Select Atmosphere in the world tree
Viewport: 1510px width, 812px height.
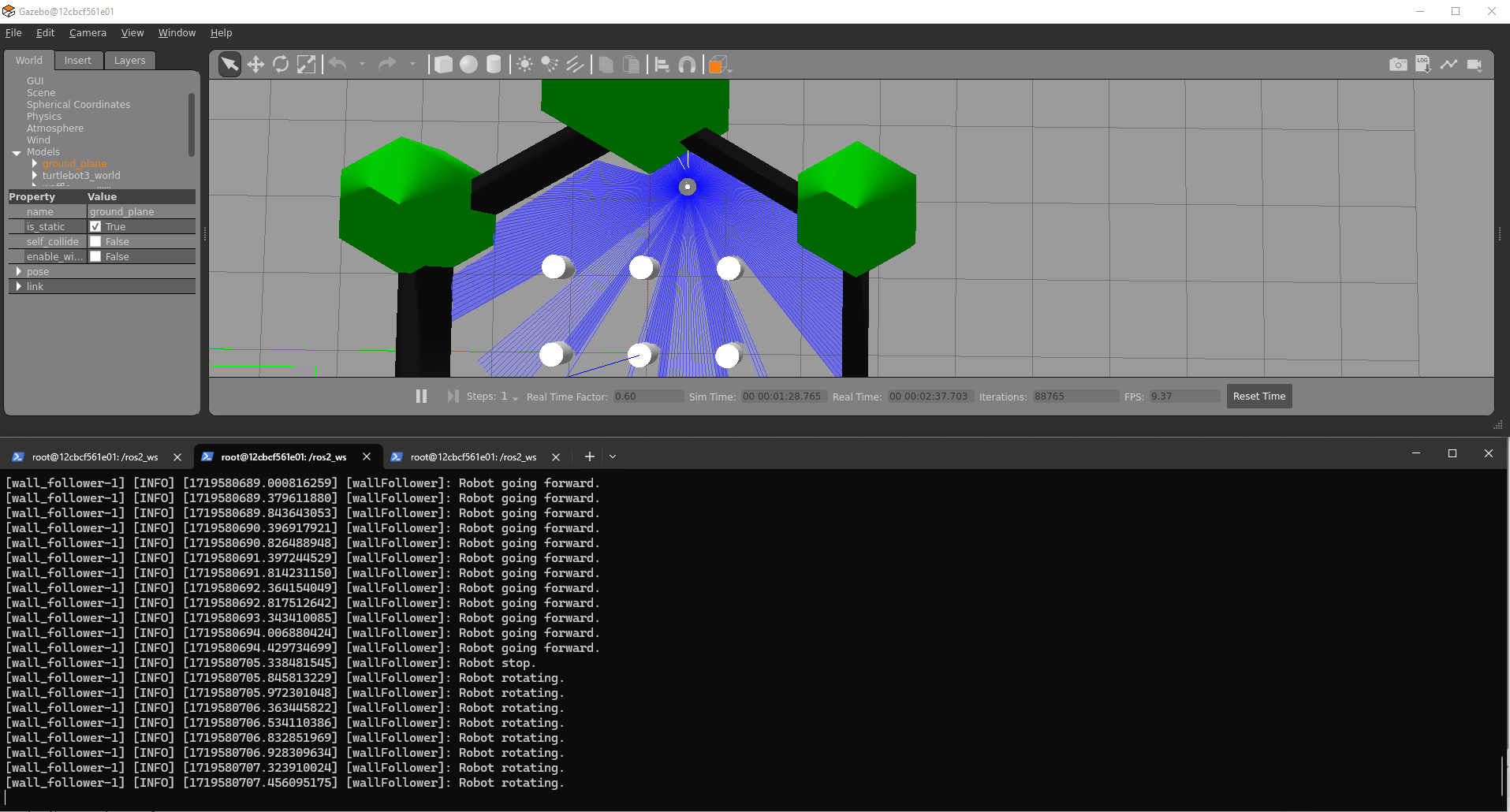click(55, 129)
